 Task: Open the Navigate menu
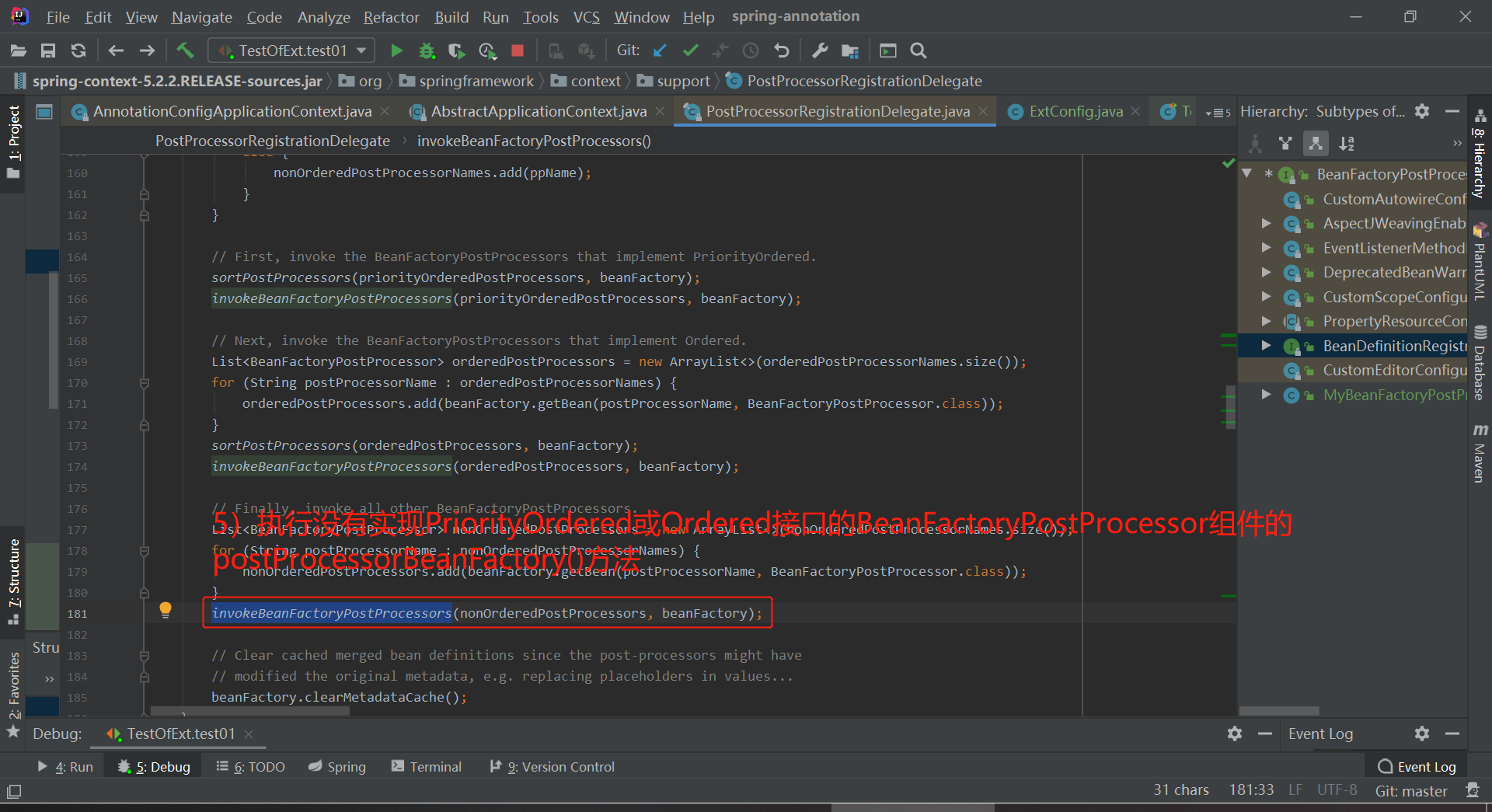tap(202, 17)
